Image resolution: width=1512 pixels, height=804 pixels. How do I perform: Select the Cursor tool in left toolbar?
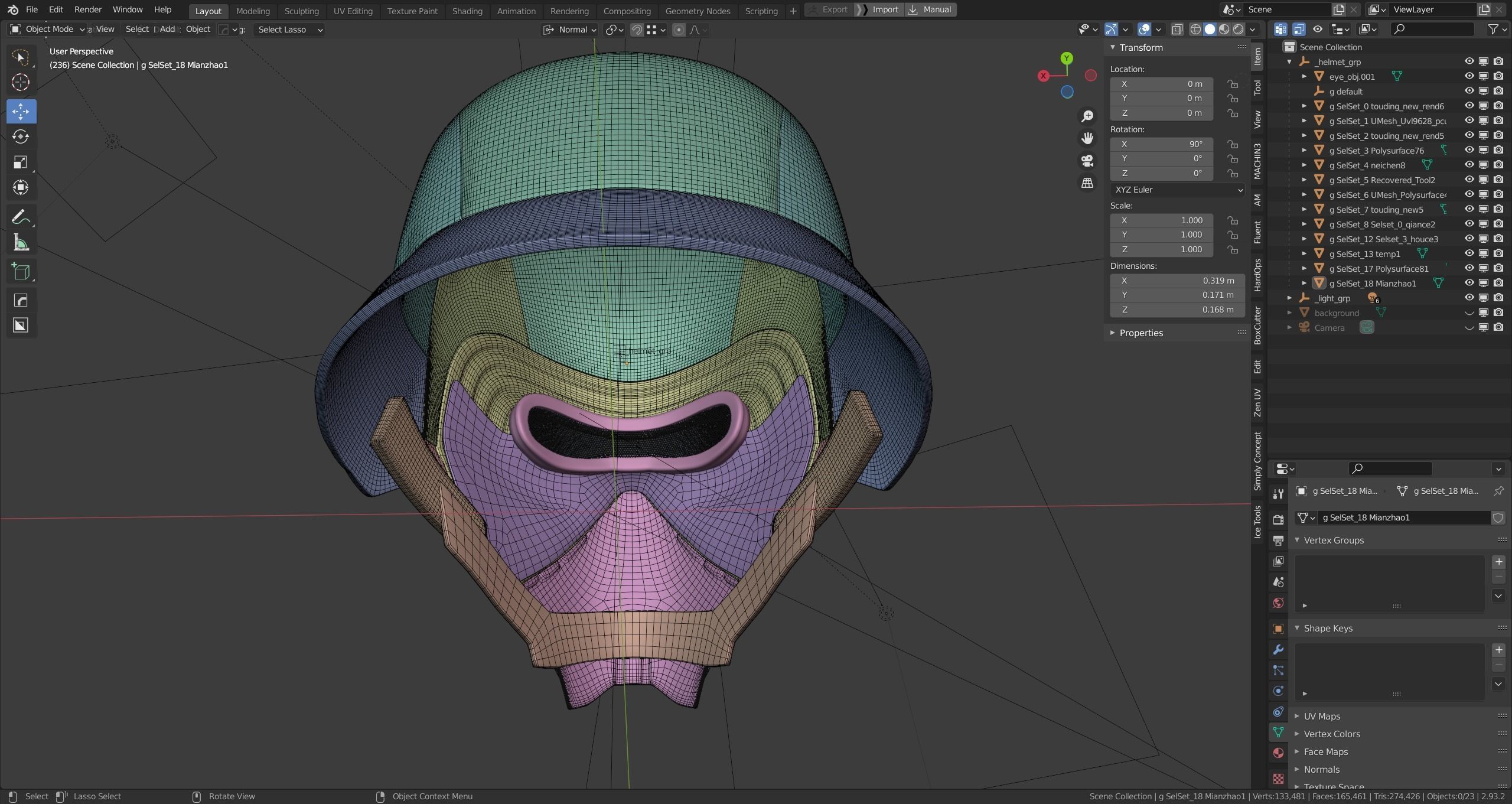(x=21, y=82)
